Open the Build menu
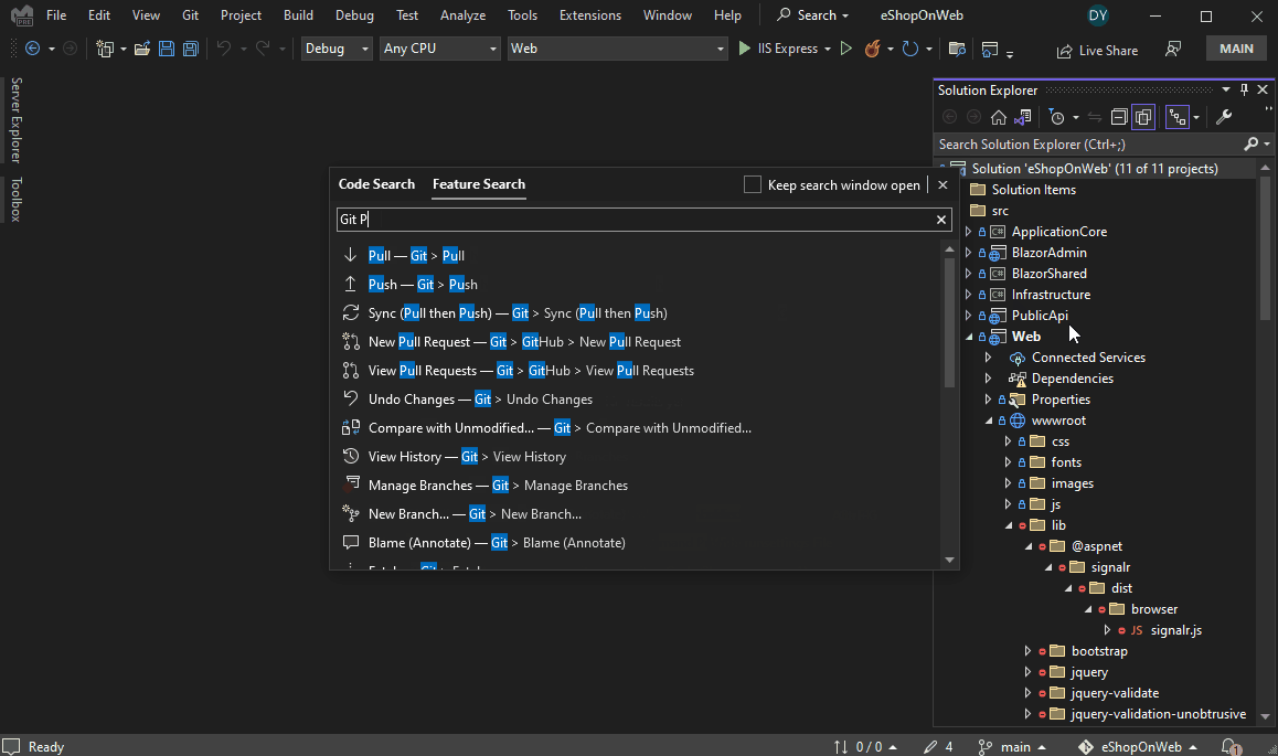Image resolution: width=1278 pixels, height=756 pixels. [298, 15]
